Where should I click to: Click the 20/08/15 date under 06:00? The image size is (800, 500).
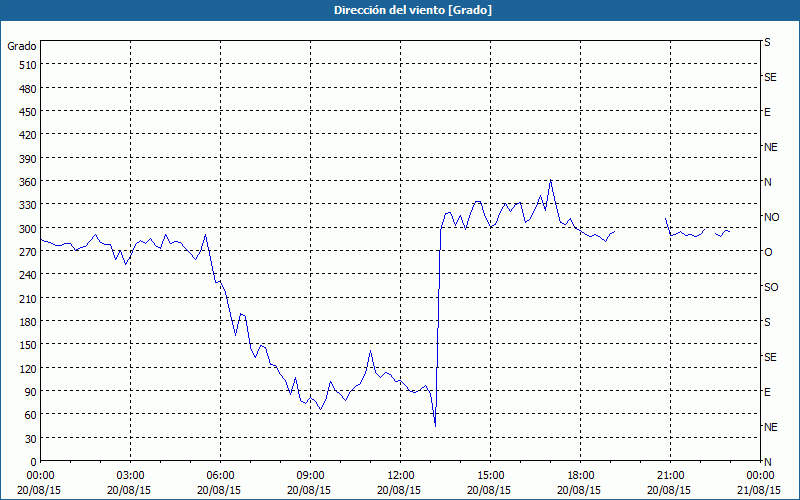220,490
